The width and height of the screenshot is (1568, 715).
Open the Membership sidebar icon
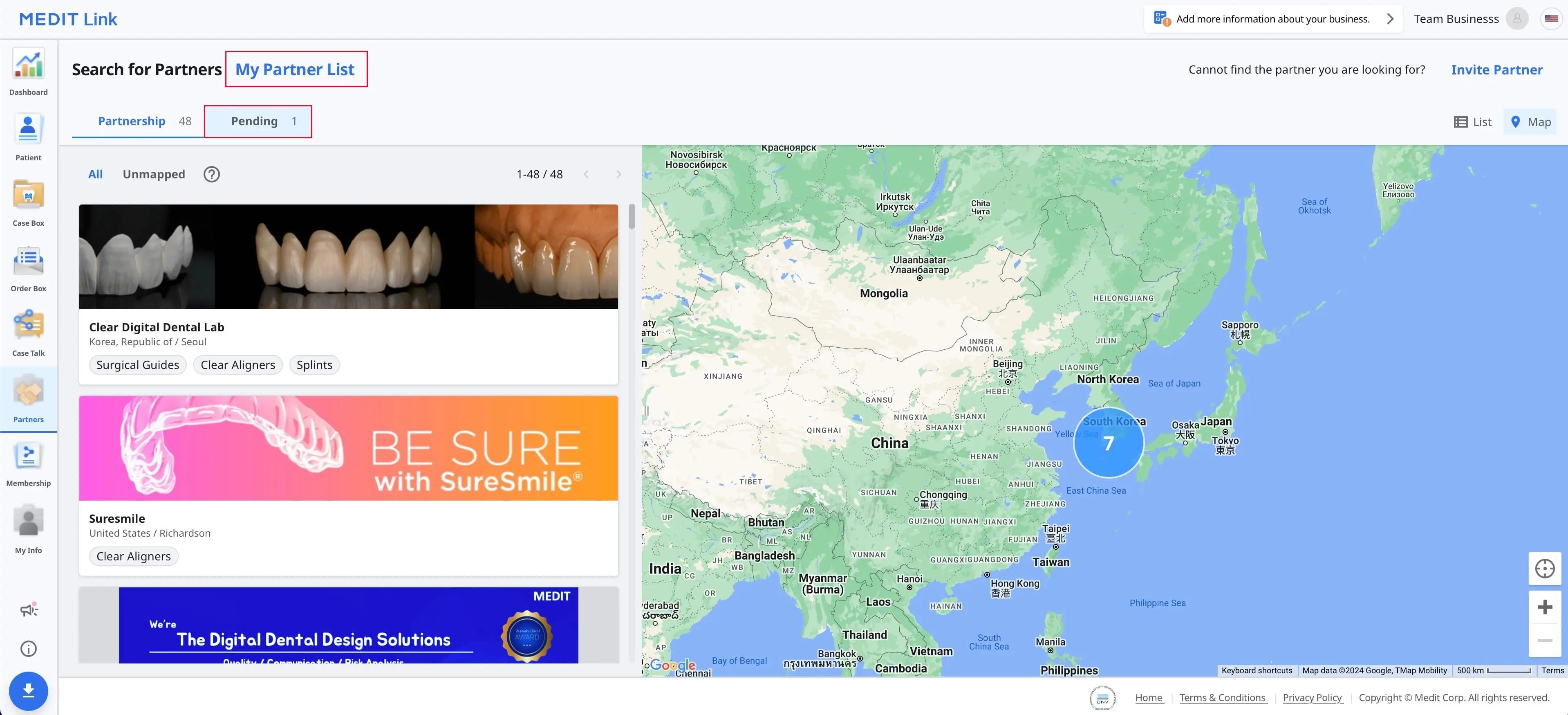[x=29, y=464]
